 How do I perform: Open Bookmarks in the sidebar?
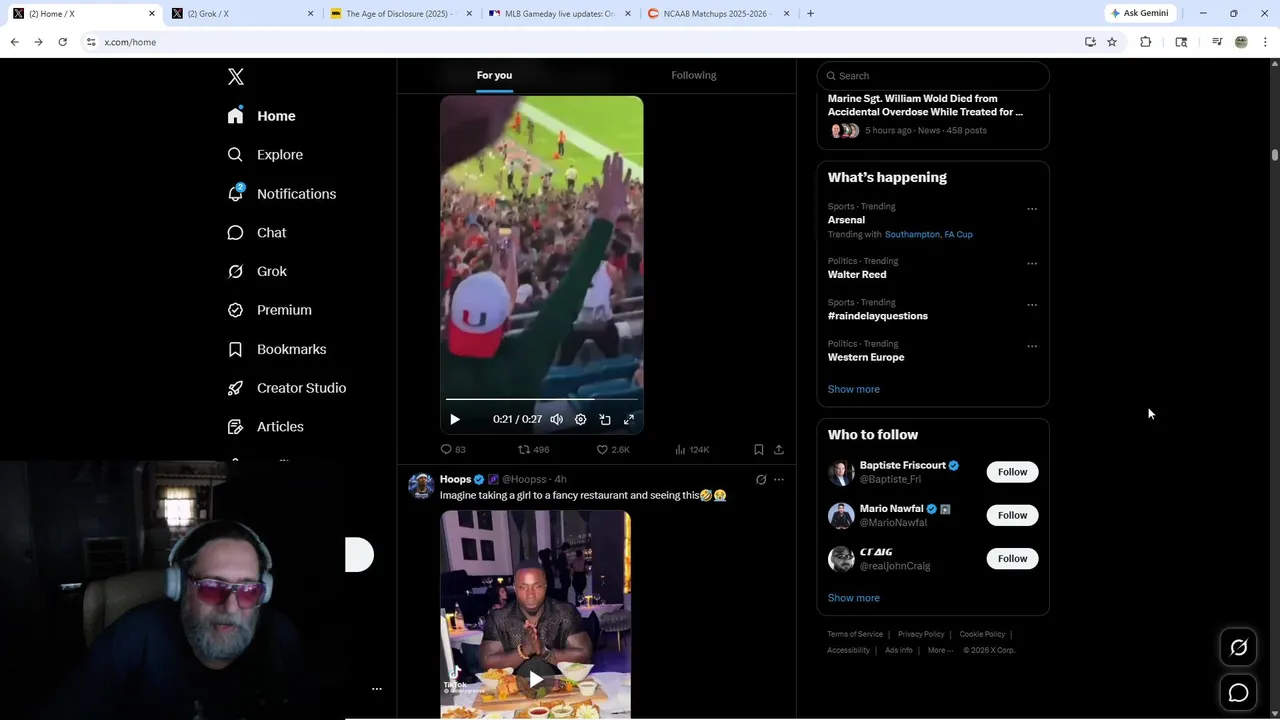point(277,349)
